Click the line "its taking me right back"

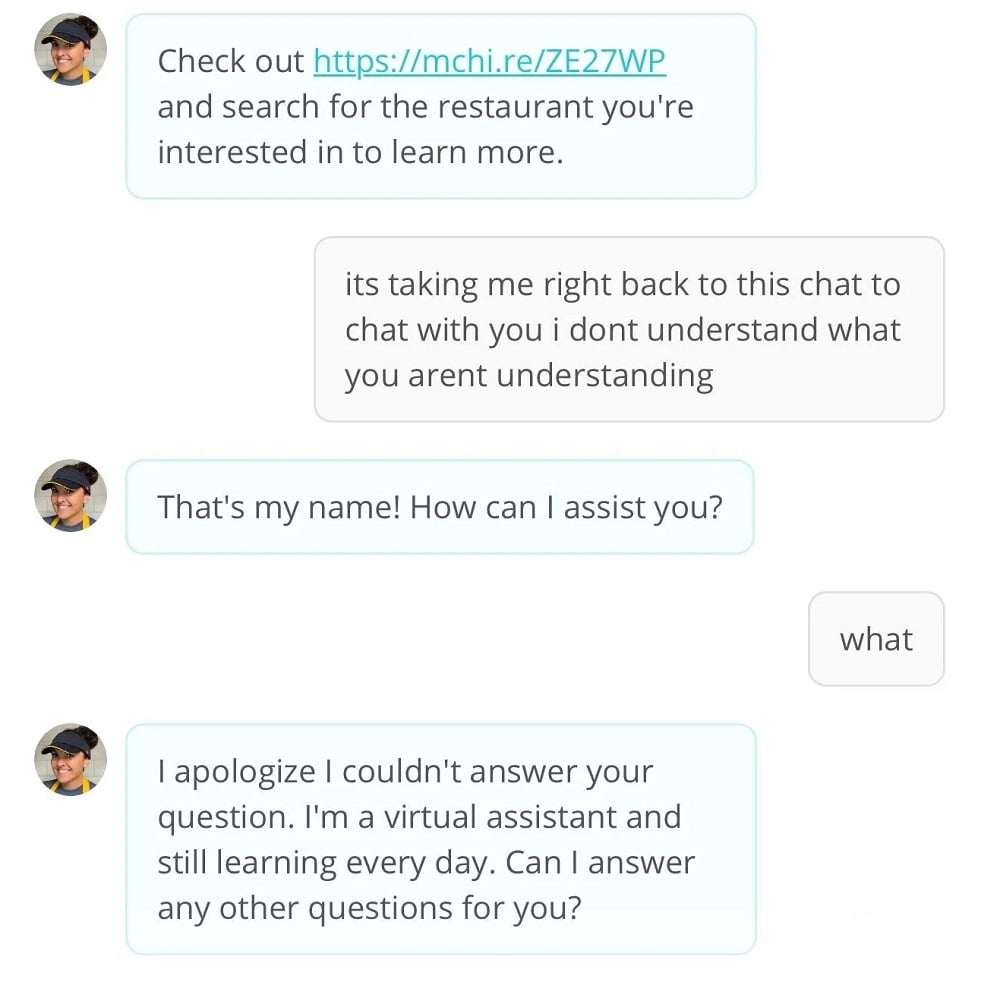pos(520,284)
